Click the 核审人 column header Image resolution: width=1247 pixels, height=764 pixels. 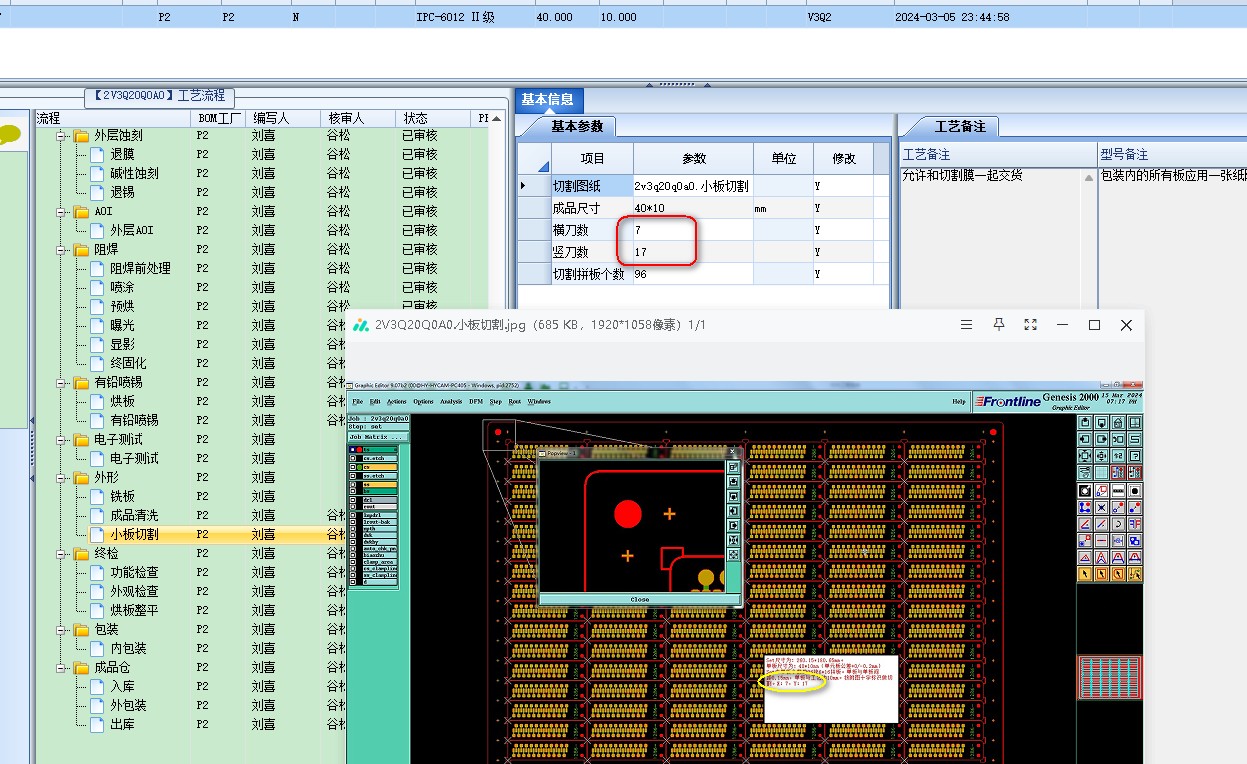coord(357,118)
